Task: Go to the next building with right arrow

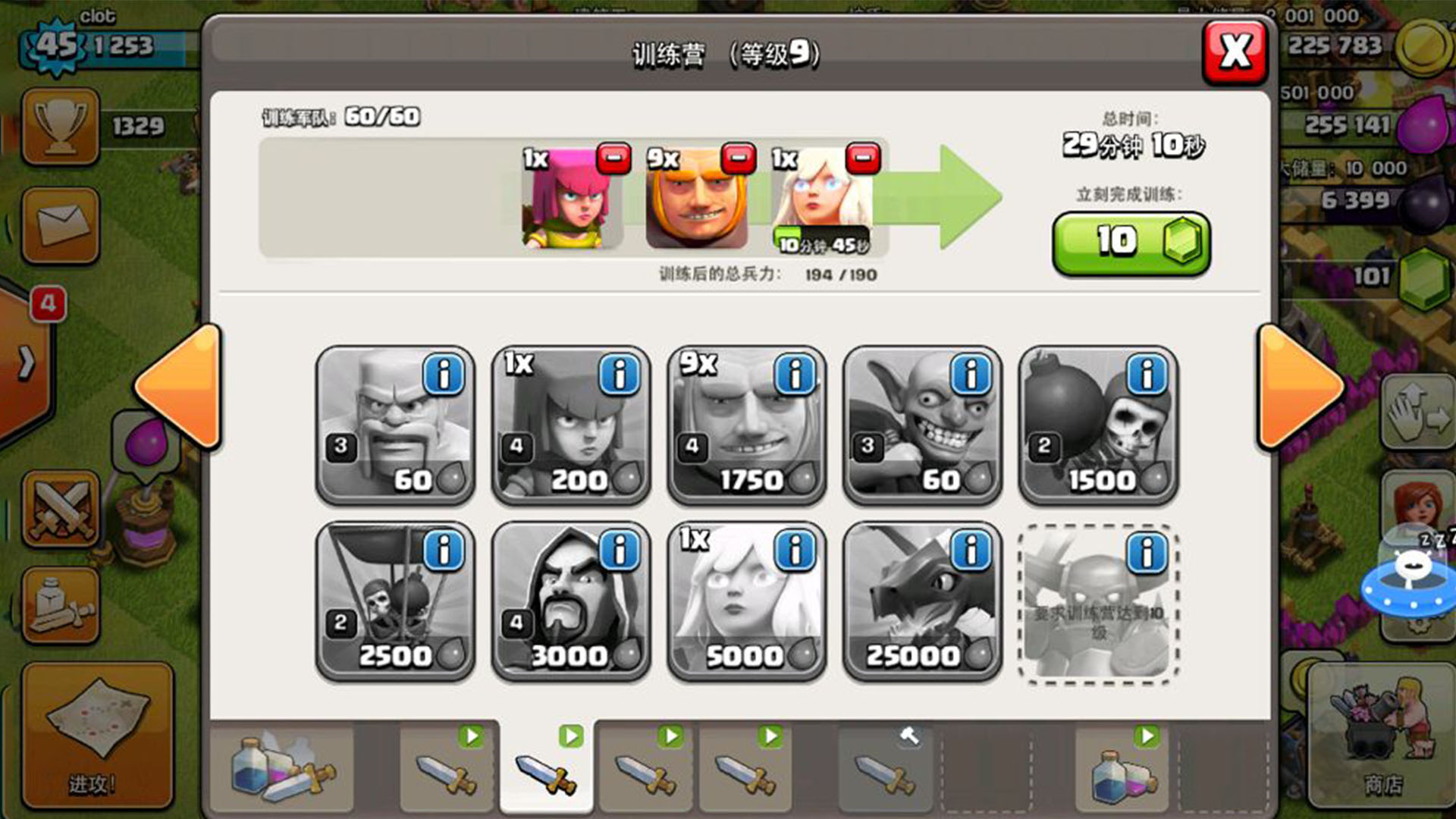Action: pos(1301,387)
